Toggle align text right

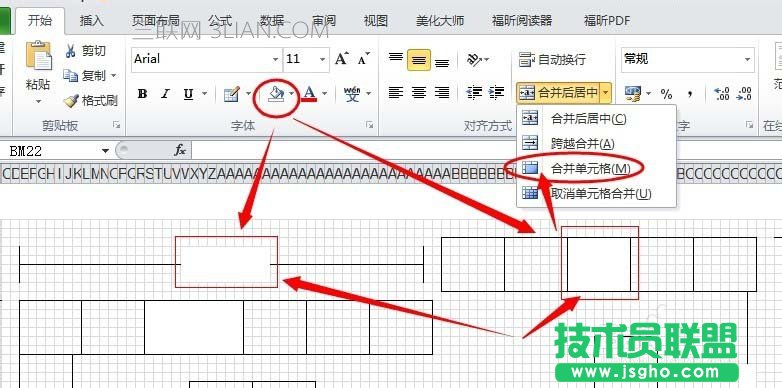click(442, 92)
